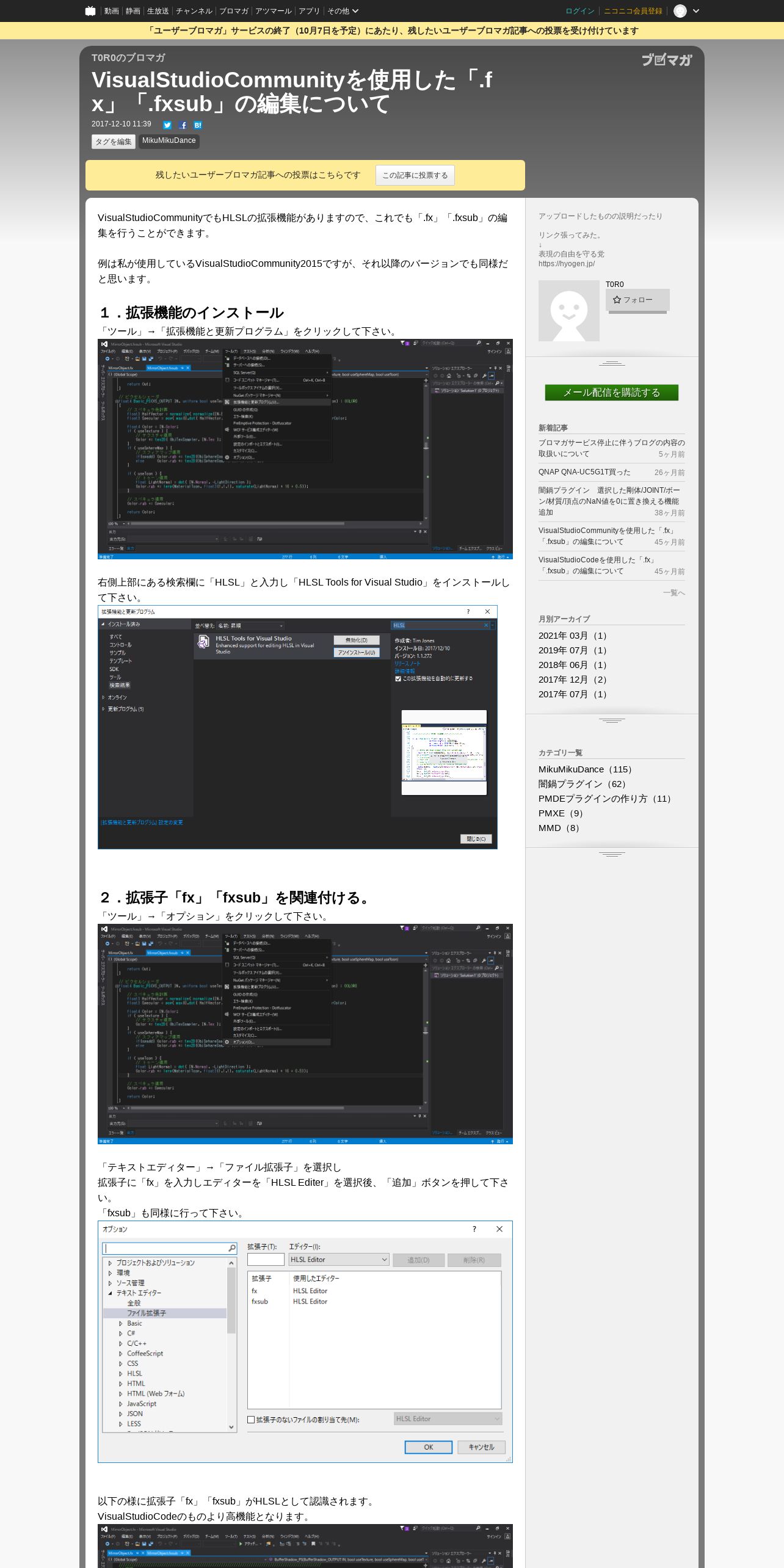
Task: Collapse sidebar handle below 月別アーカイブ
Action: [x=612, y=720]
